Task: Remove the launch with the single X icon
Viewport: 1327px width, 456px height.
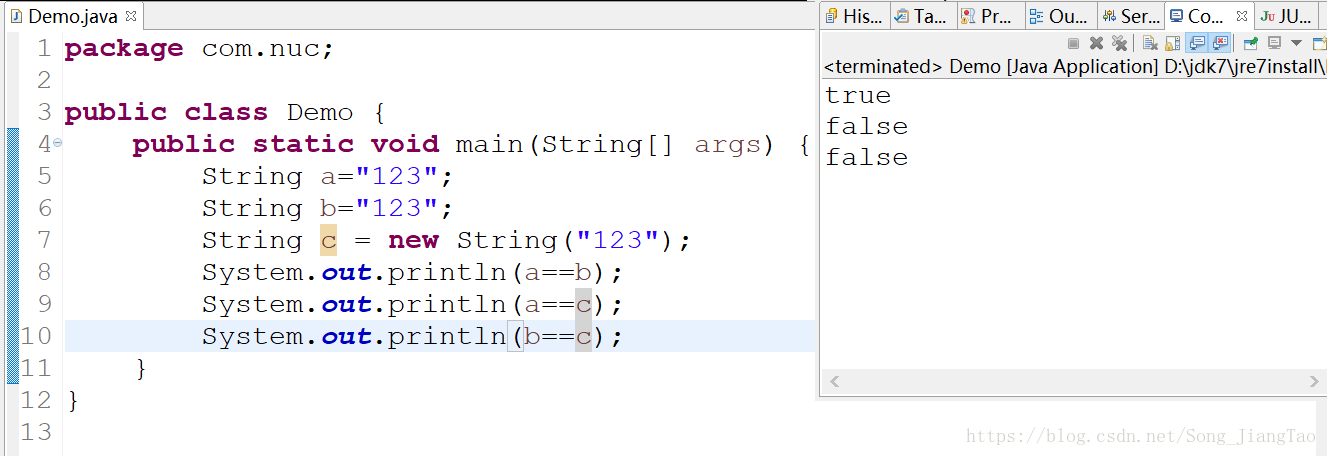Action: tap(1096, 43)
